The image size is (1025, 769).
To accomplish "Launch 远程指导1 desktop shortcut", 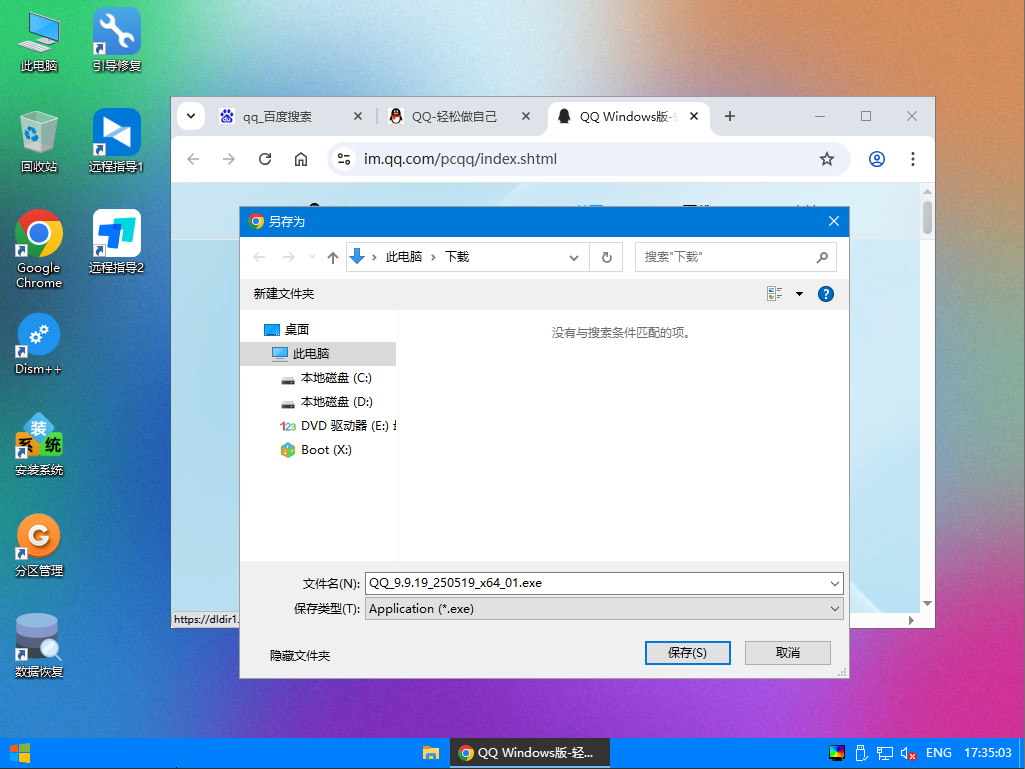I will pos(116,142).
